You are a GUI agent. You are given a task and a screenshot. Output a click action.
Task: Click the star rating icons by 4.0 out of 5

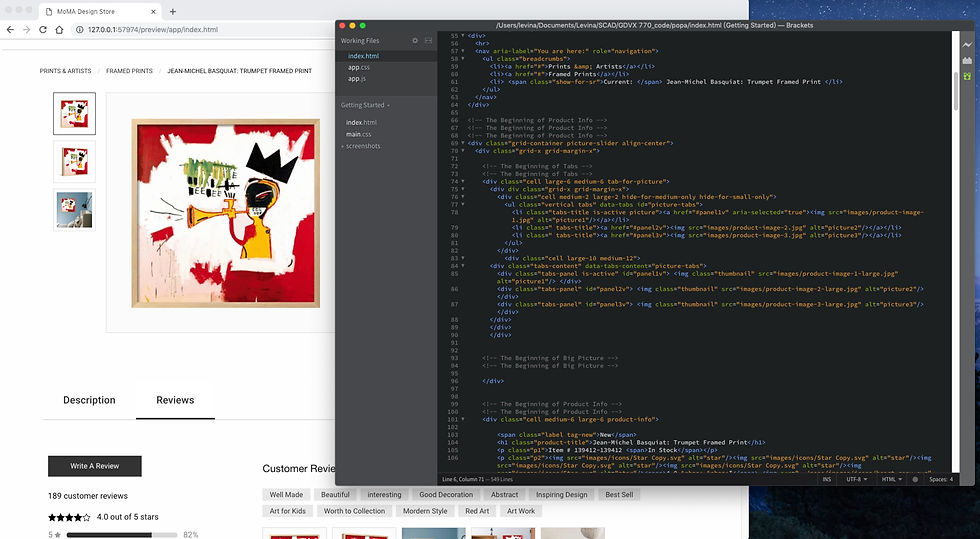click(x=69, y=517)
